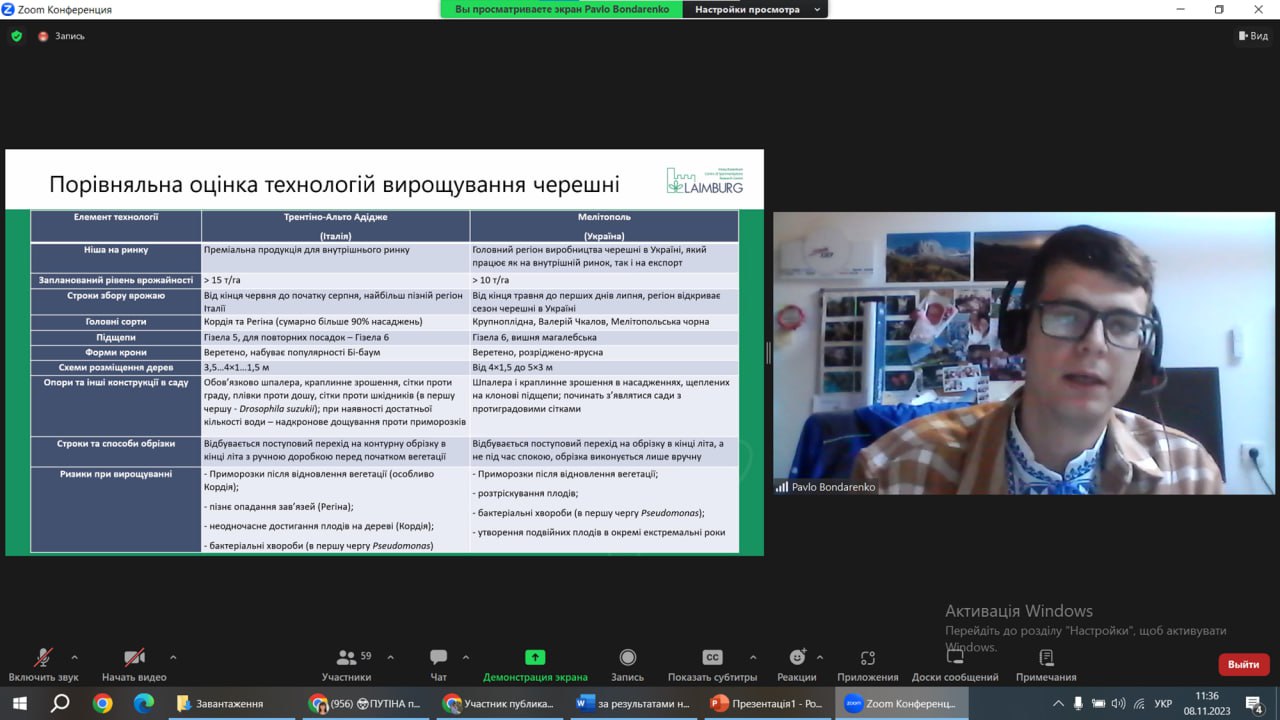Image resolution: width=1280 pixels, height=720 pixels.
Task: Open the Вид view layout button
Action: point(1253,36)
